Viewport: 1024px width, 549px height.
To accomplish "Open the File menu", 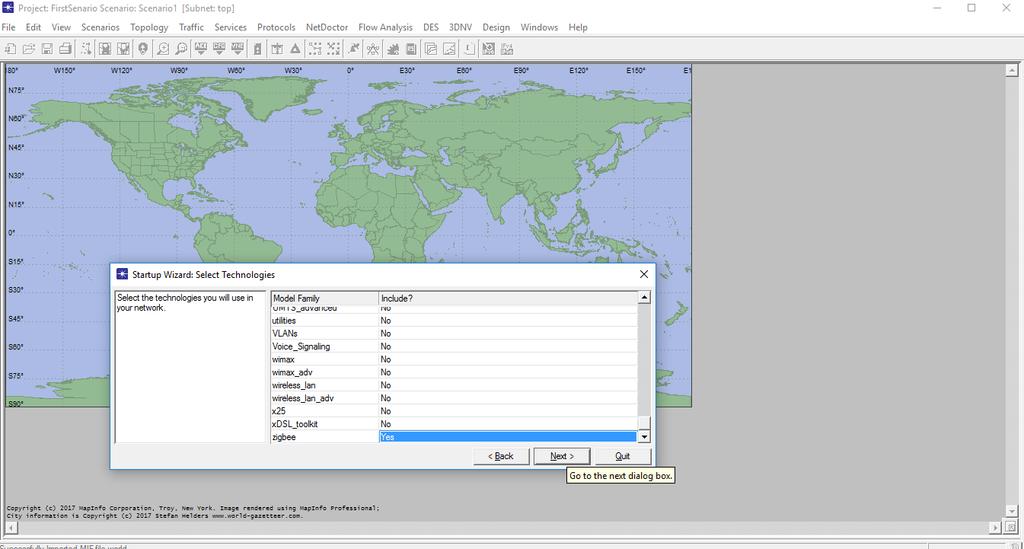I will (x=8, y=27).
